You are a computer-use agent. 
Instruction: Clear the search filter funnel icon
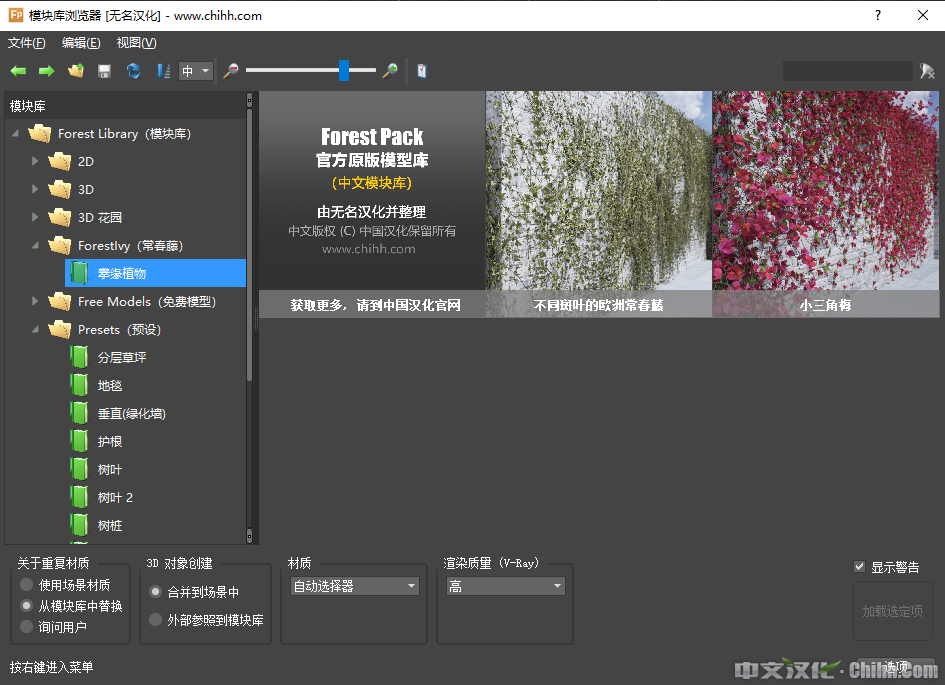(x=927, y=71)
